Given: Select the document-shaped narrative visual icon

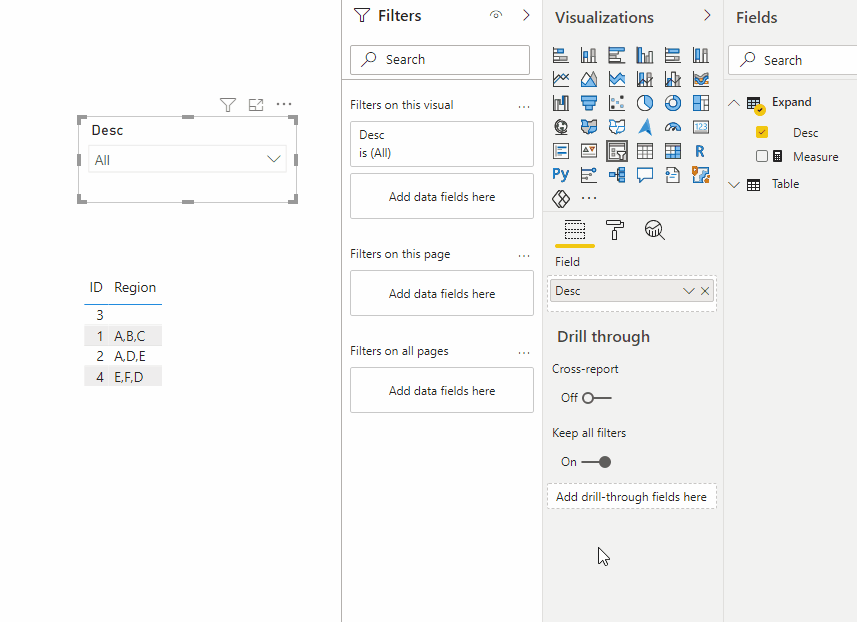Looking at the screenshot, I should (673, 174).
